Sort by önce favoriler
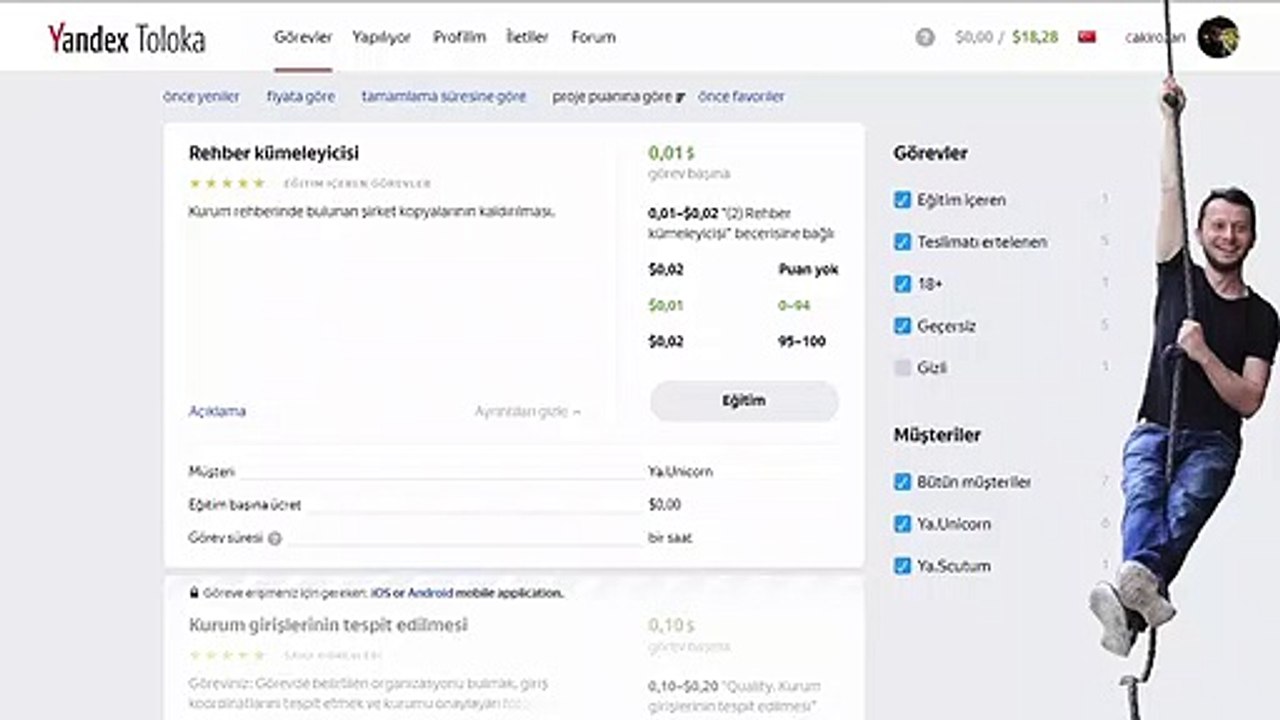The height and width of the screenshot is (720, 1280). pos(741,97)
